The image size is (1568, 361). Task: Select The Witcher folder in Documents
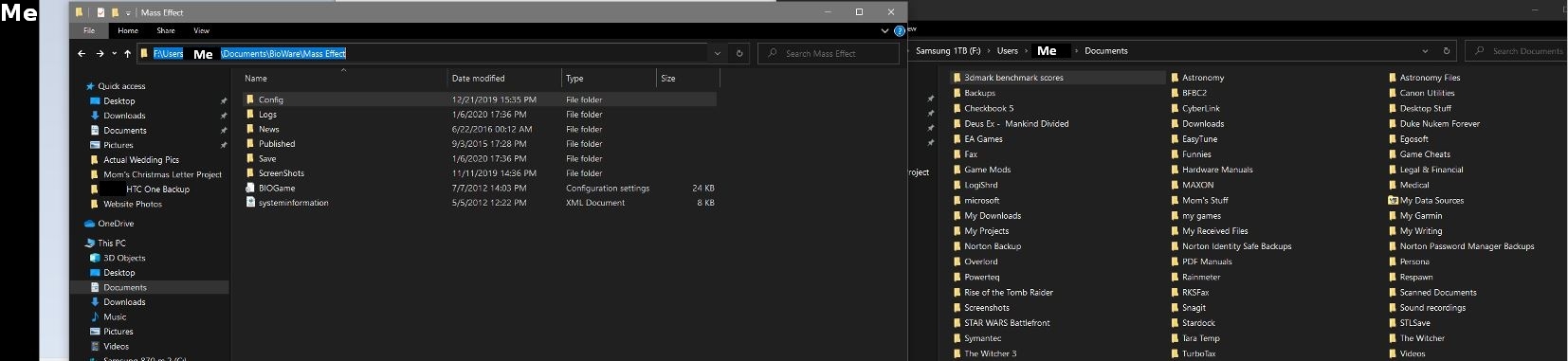(x=1422, y=338)
